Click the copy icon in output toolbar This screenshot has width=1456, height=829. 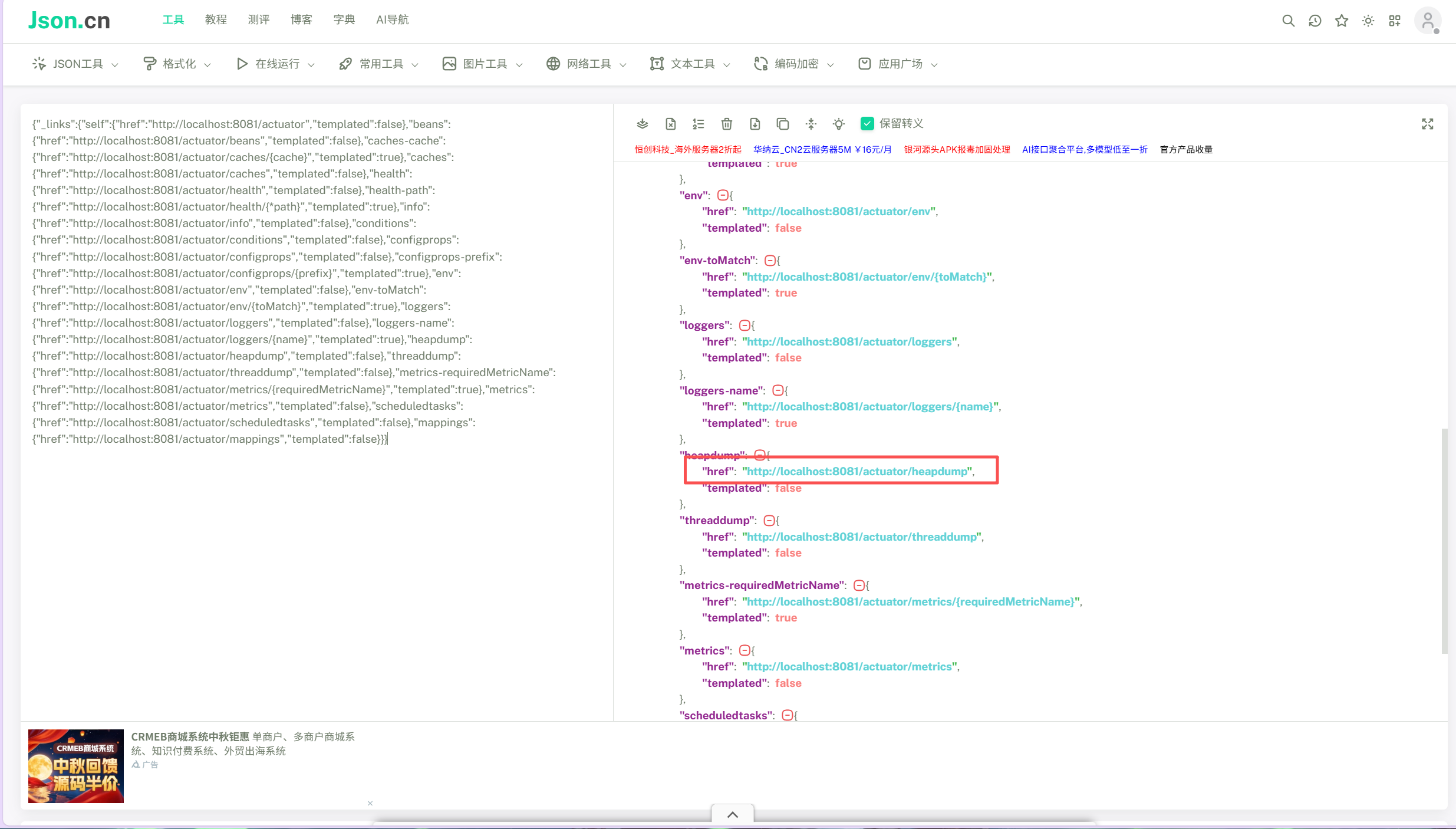pos(783,124)
